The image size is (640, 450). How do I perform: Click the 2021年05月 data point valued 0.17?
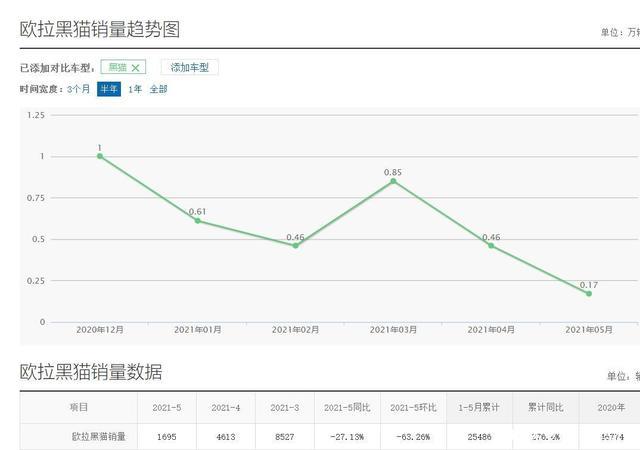tap(589, 294)
